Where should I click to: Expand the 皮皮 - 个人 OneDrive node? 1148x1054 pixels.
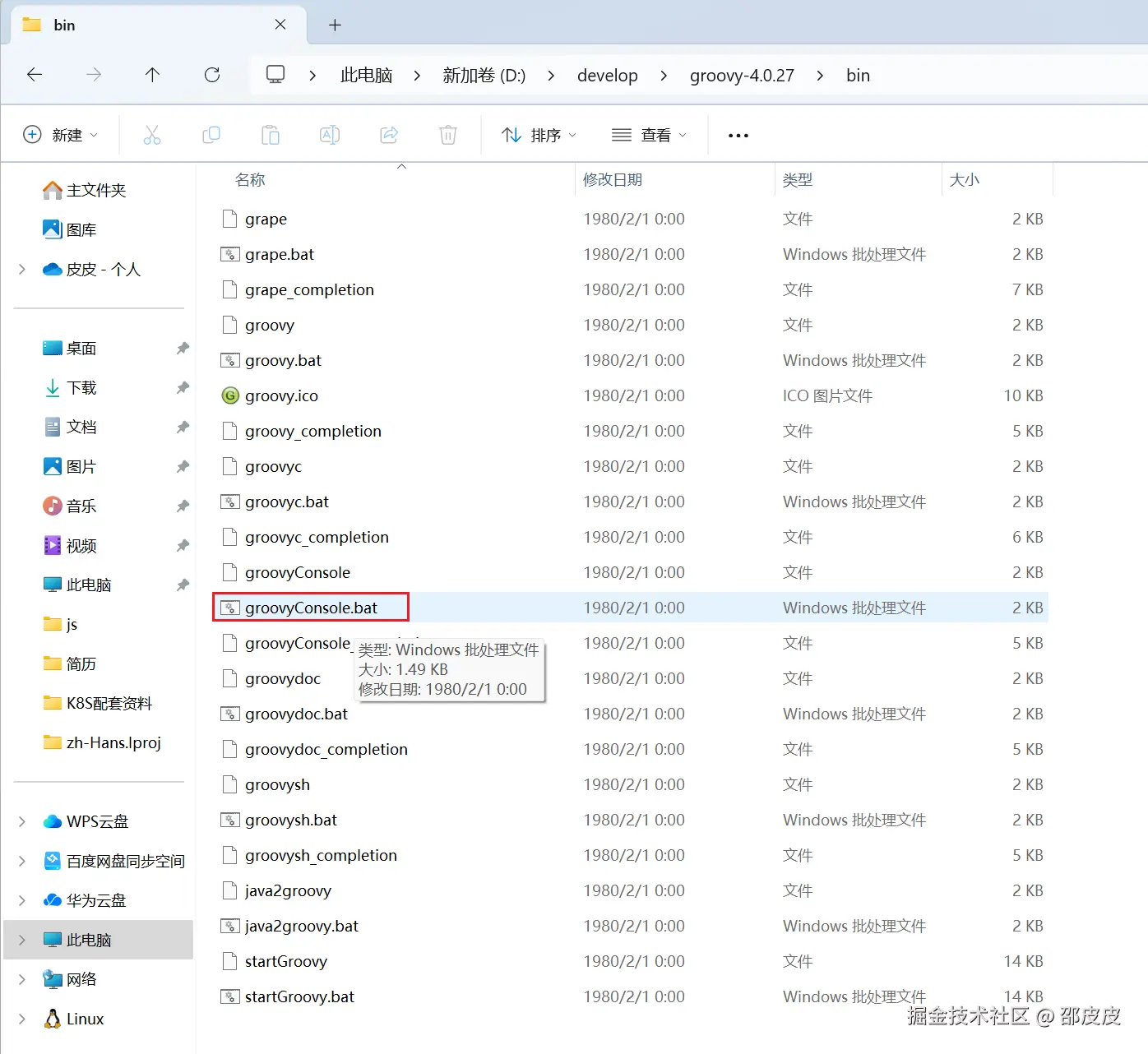(22, 269)
